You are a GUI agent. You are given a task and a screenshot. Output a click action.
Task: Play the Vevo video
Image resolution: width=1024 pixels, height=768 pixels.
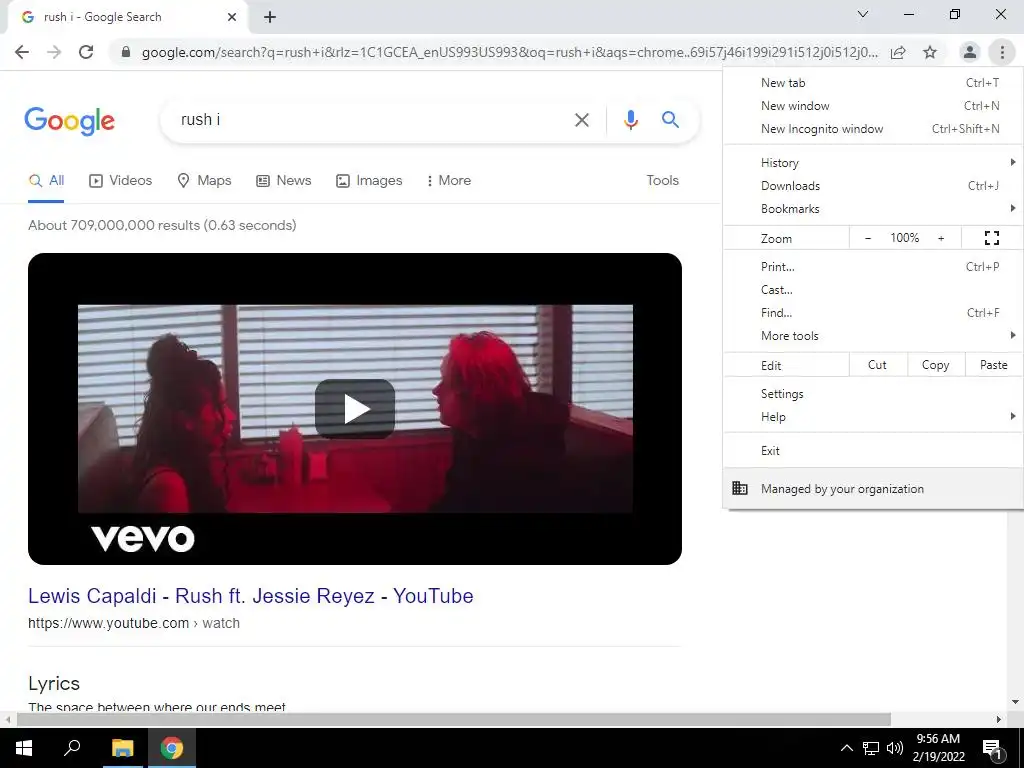(355, 409)
